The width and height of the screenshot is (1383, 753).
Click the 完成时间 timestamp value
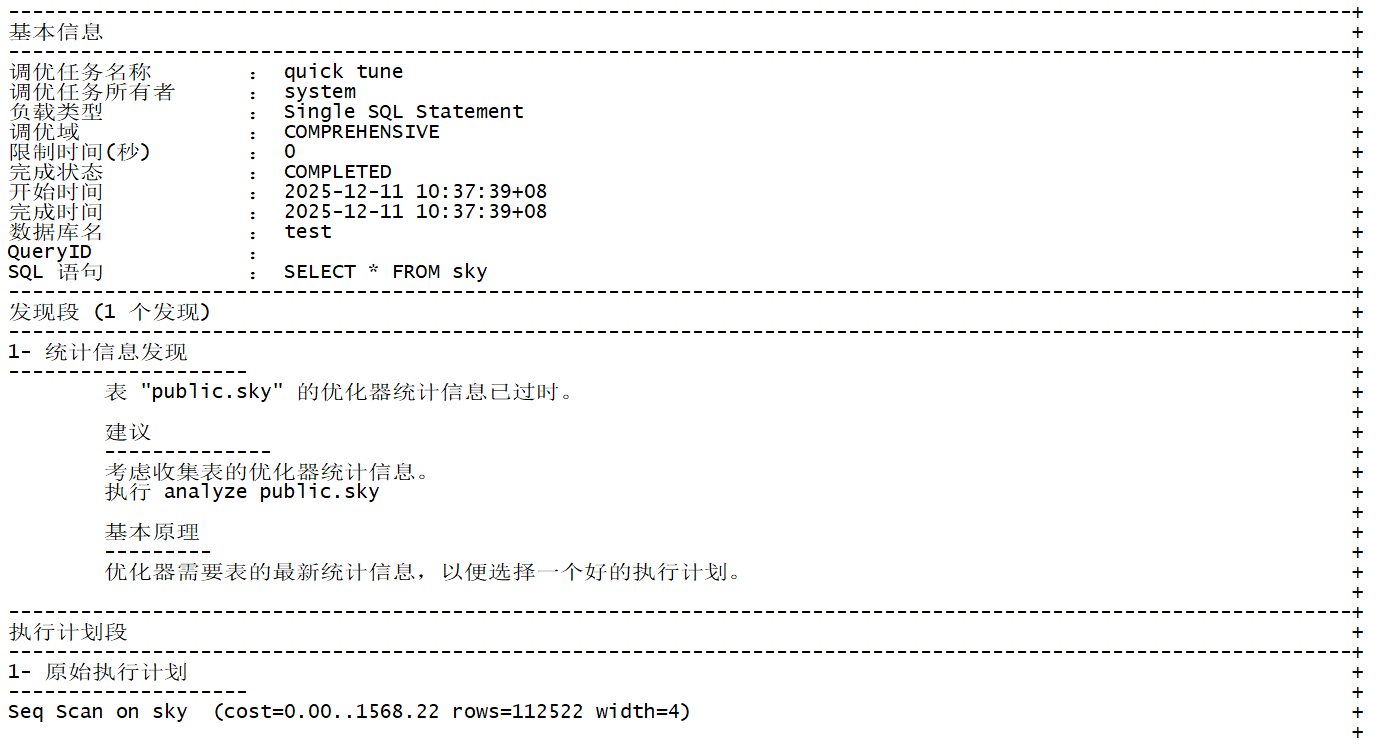click(x=415, y=212)
